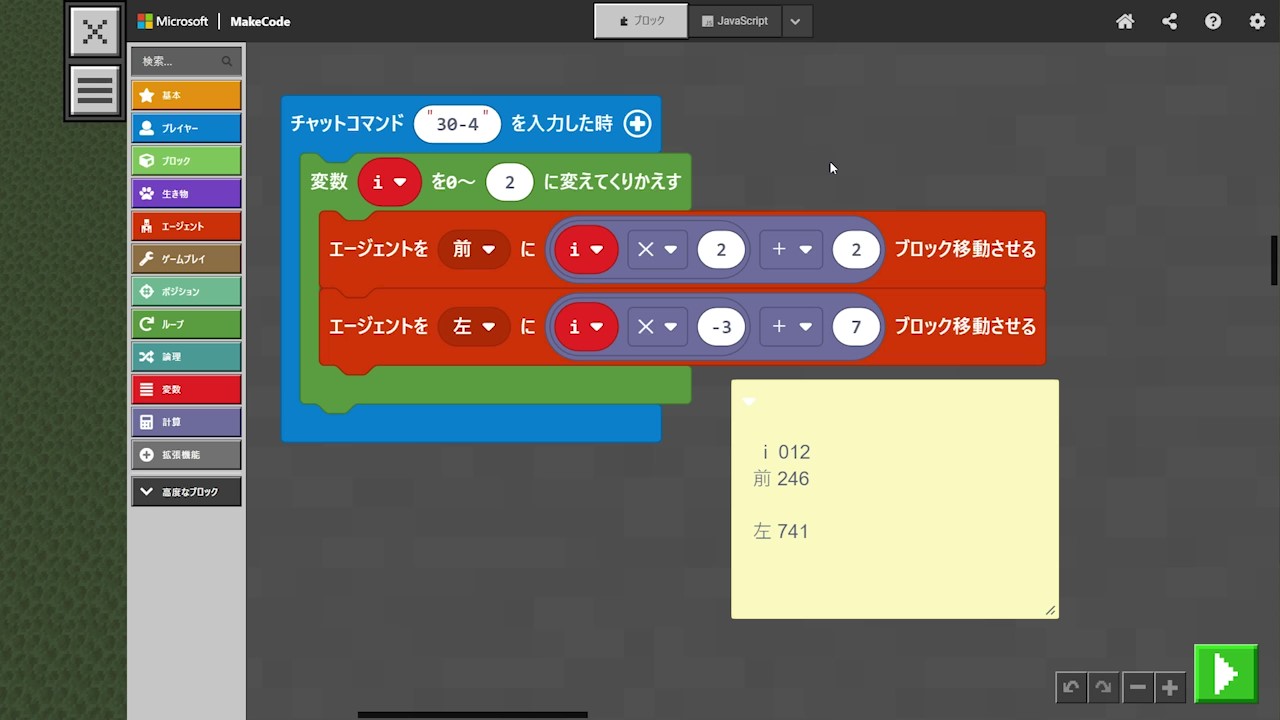Screen dimensions: 1280x720
Task: Zoom in workspace with plus button
Action: 1169,687
